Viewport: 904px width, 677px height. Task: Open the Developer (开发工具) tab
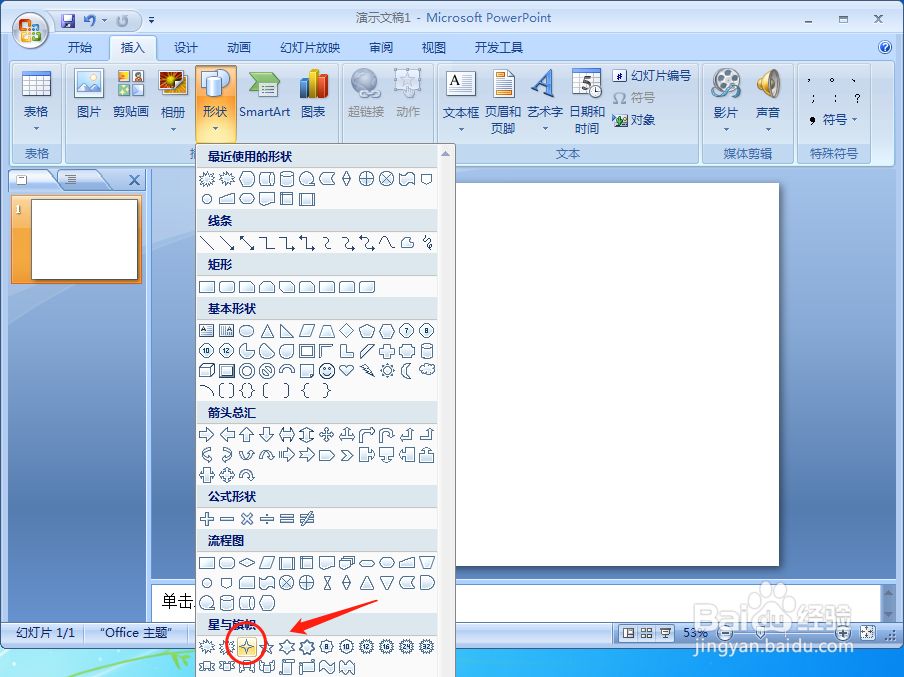pos(499,47)
